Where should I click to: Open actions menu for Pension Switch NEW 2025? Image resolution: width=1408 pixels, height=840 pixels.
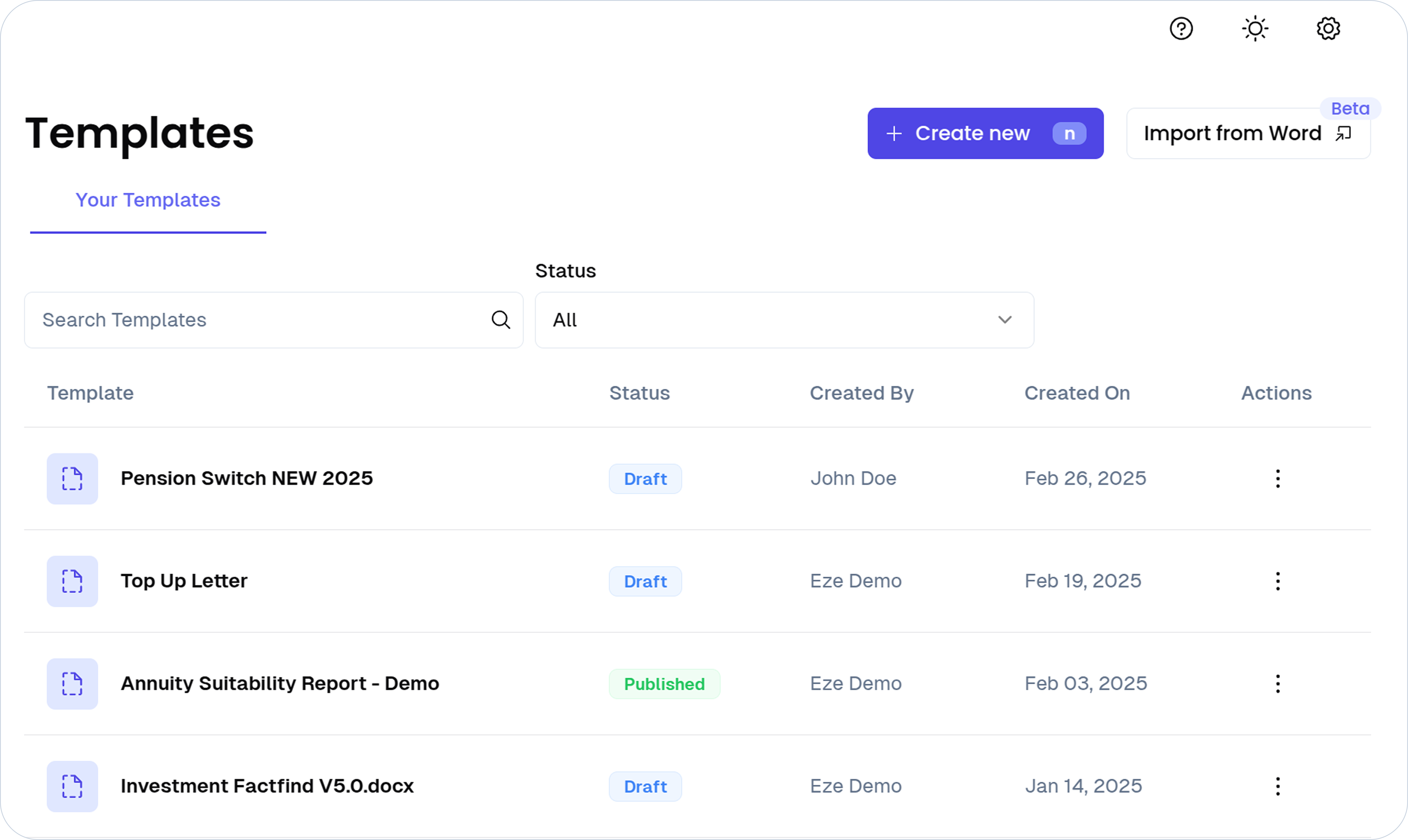1278,479
